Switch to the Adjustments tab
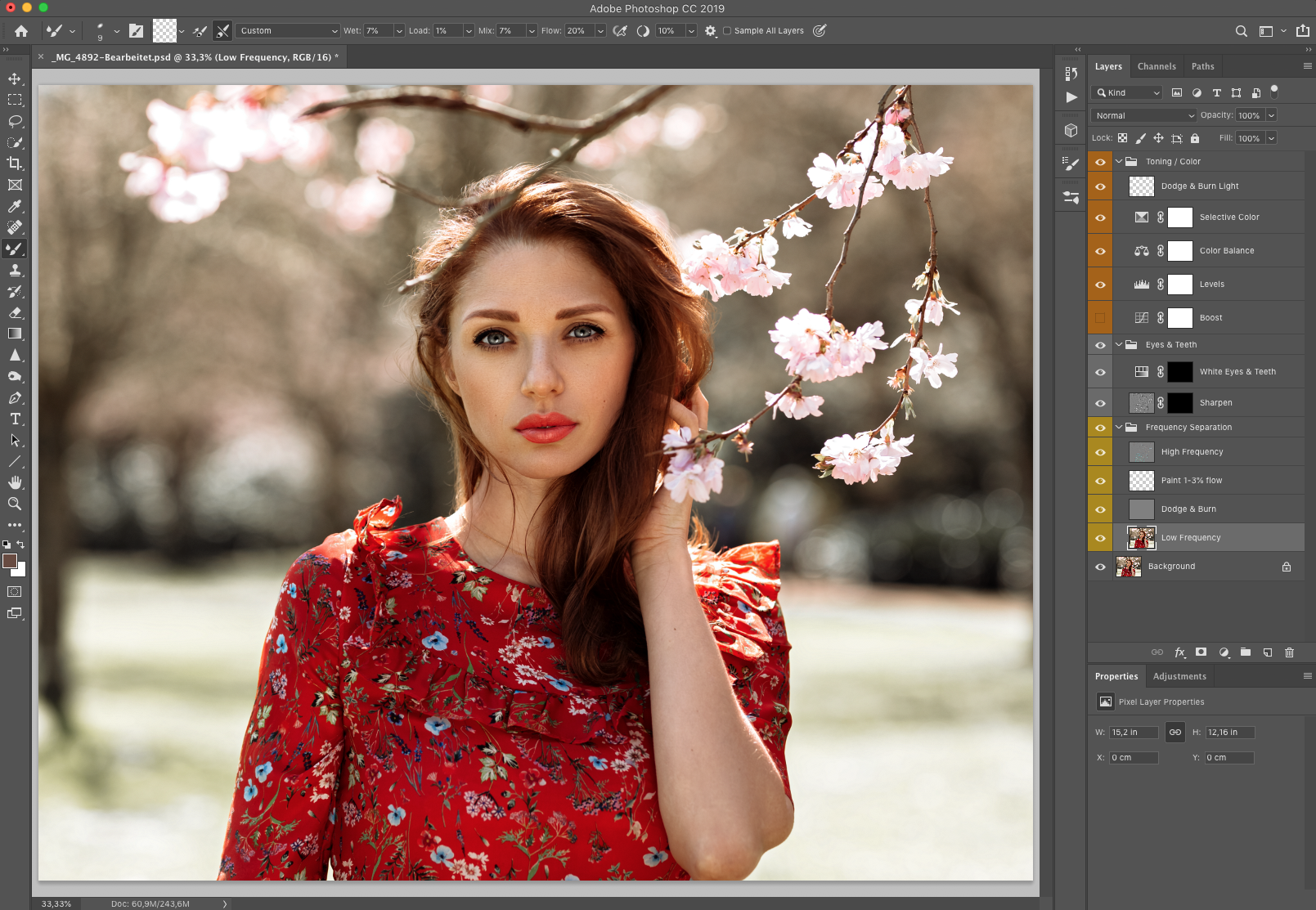Viewport: 1316px width, 910px height. (x=1179, y=677)
